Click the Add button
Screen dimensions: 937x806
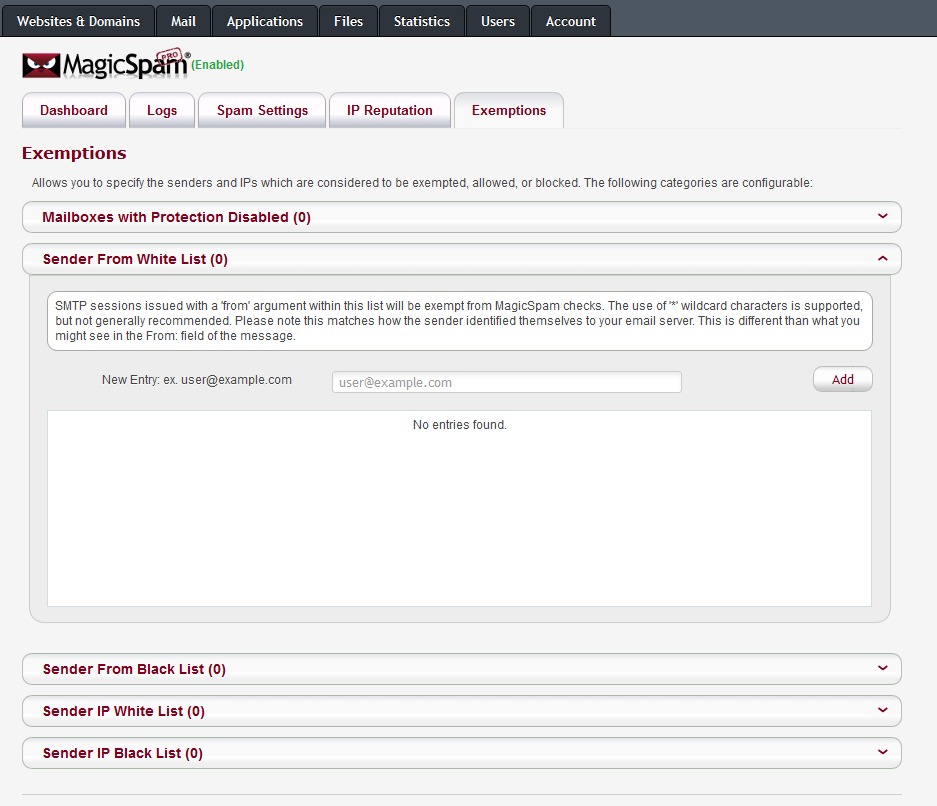point(843,379)
